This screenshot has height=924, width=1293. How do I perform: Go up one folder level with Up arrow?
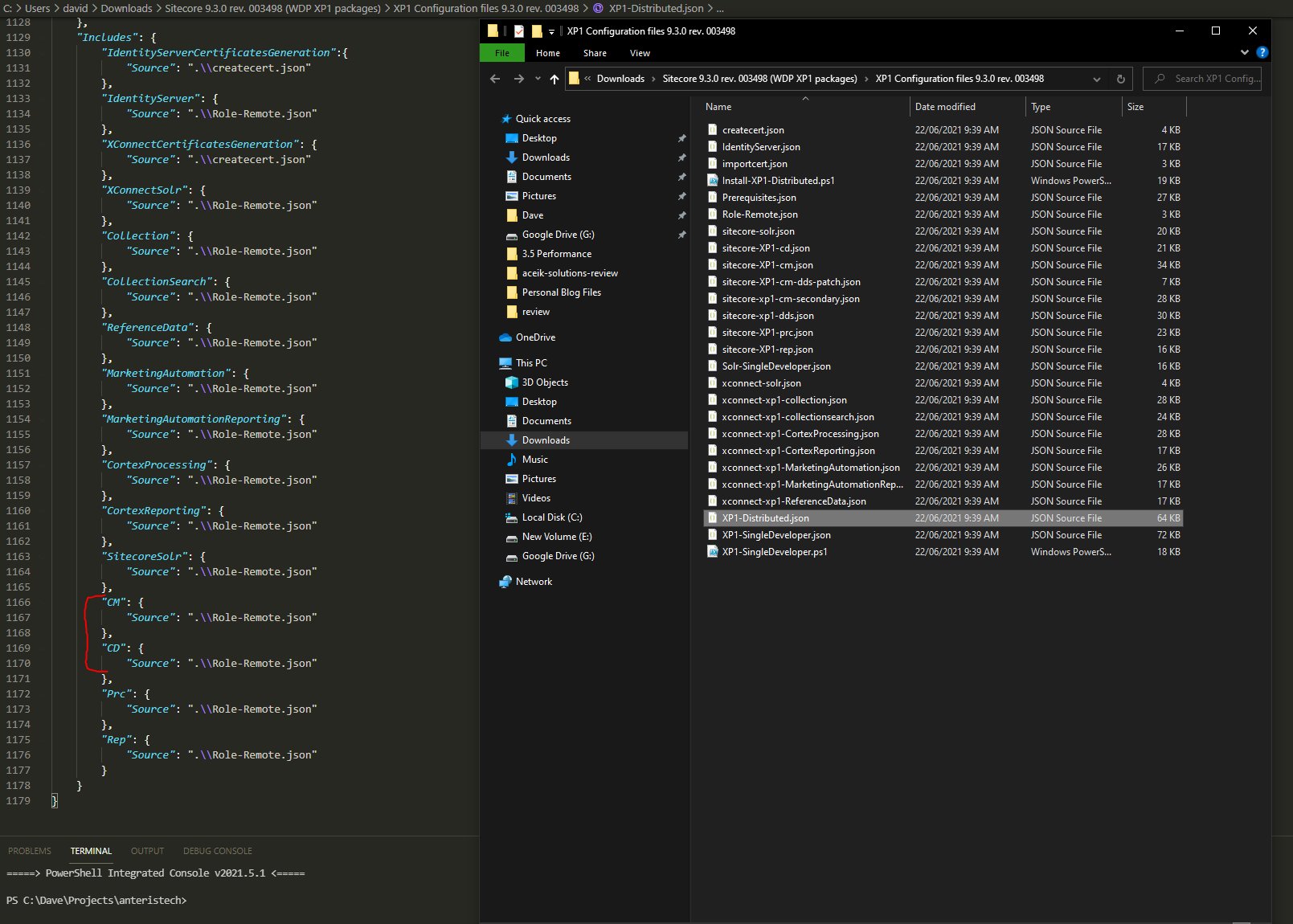click(x=554, y=79)
